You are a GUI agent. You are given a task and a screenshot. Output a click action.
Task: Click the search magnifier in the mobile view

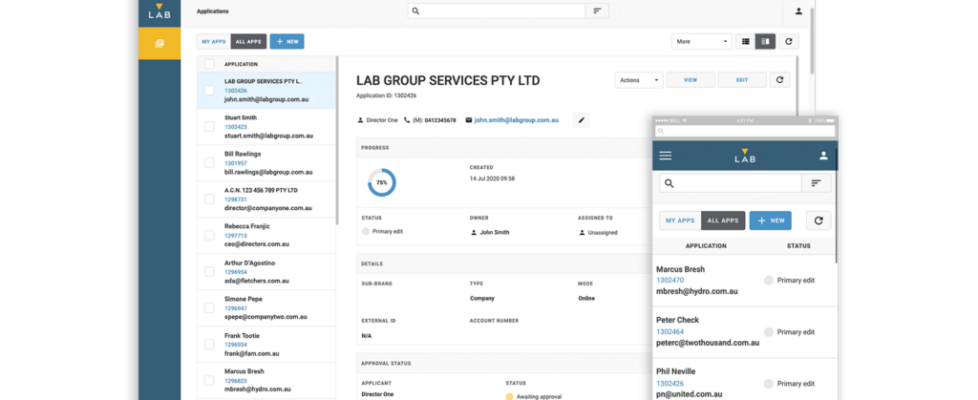(x=669, y=183)
